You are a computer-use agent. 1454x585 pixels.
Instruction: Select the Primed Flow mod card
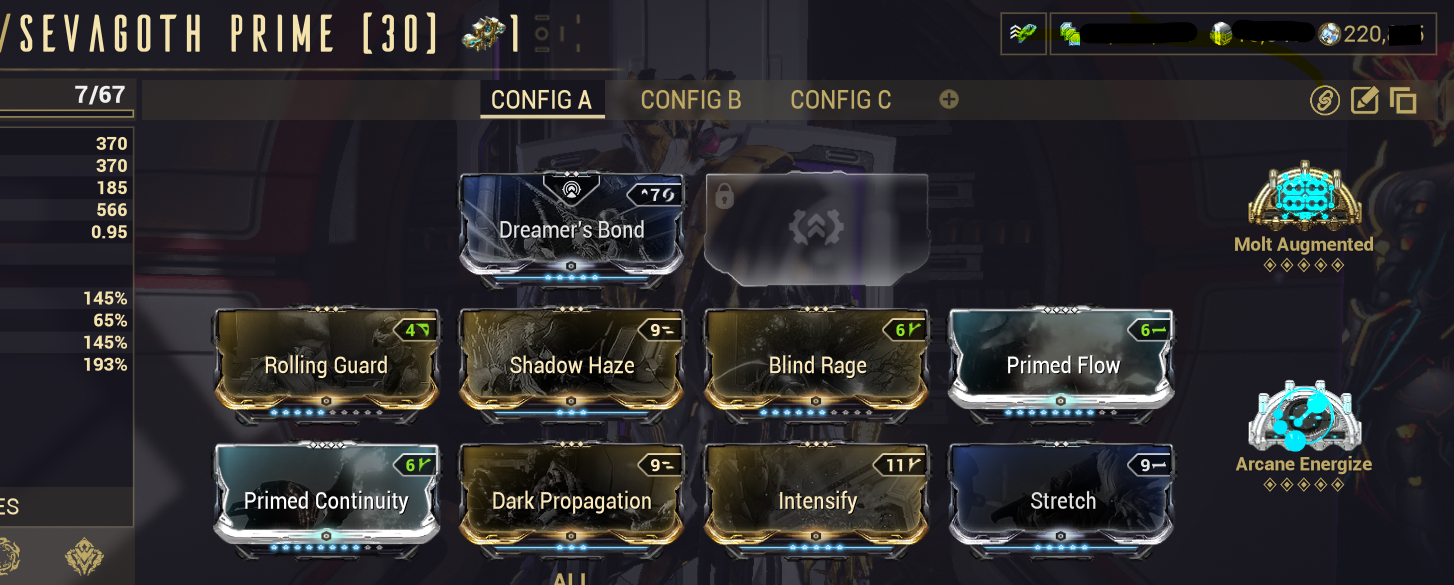point(1062,364)
